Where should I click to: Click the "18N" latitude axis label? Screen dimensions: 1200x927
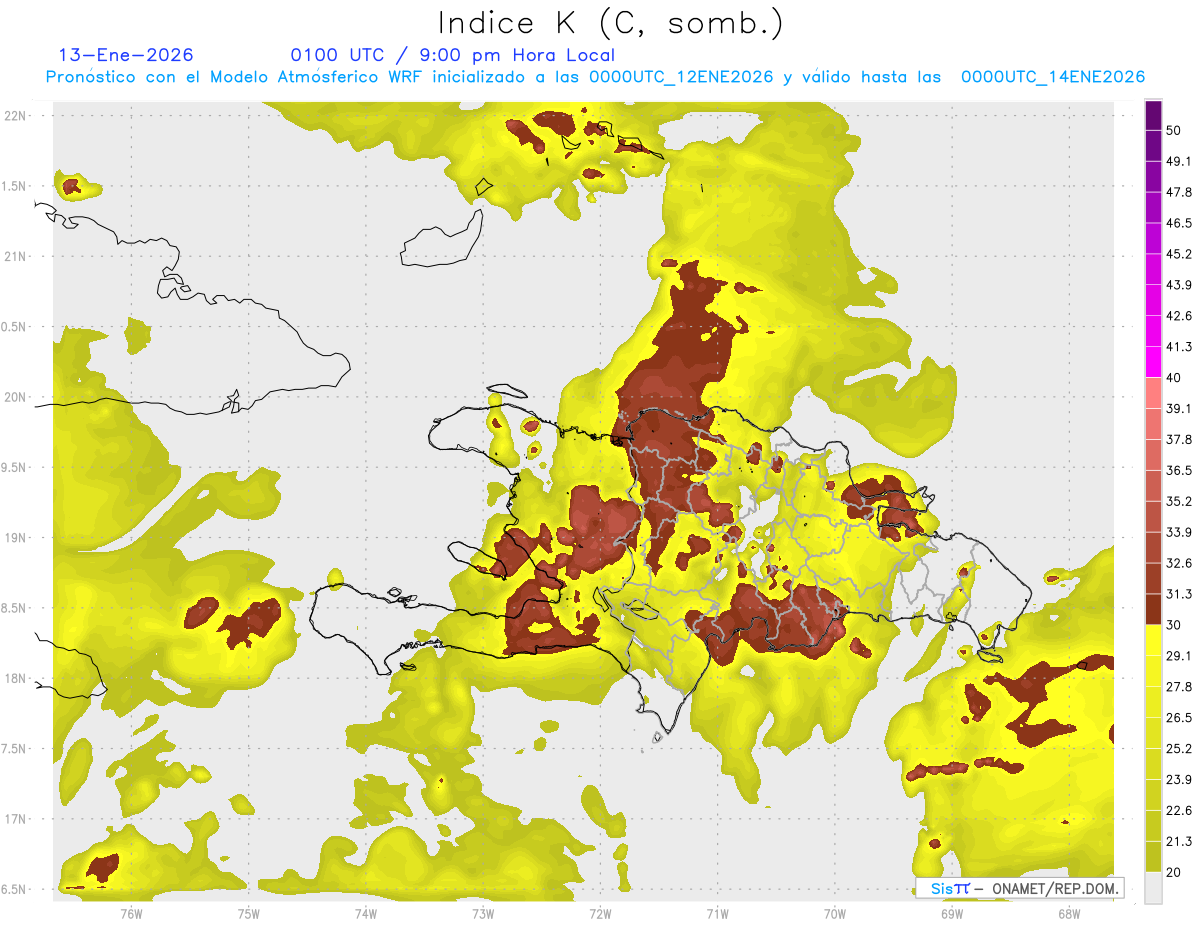coord(15,678)
